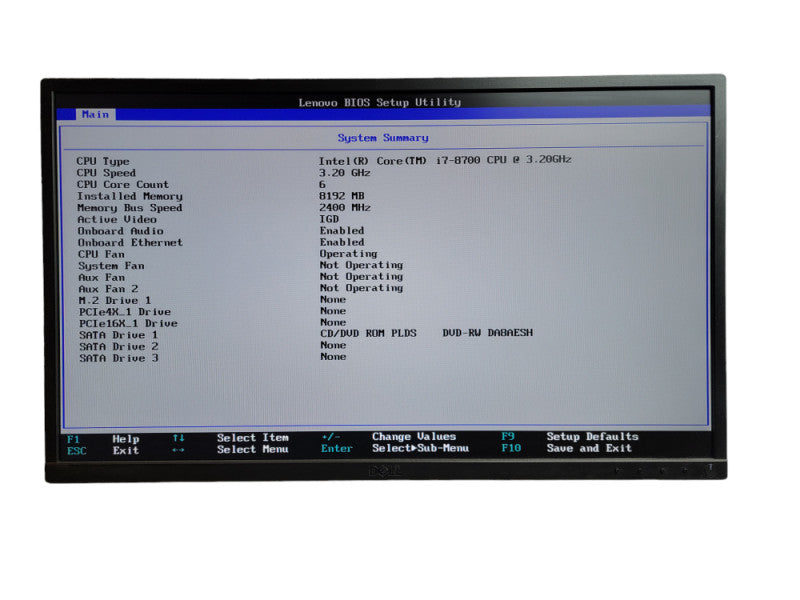Click the Help label in footer
This screenshot has height=600, width=800.
126,439
